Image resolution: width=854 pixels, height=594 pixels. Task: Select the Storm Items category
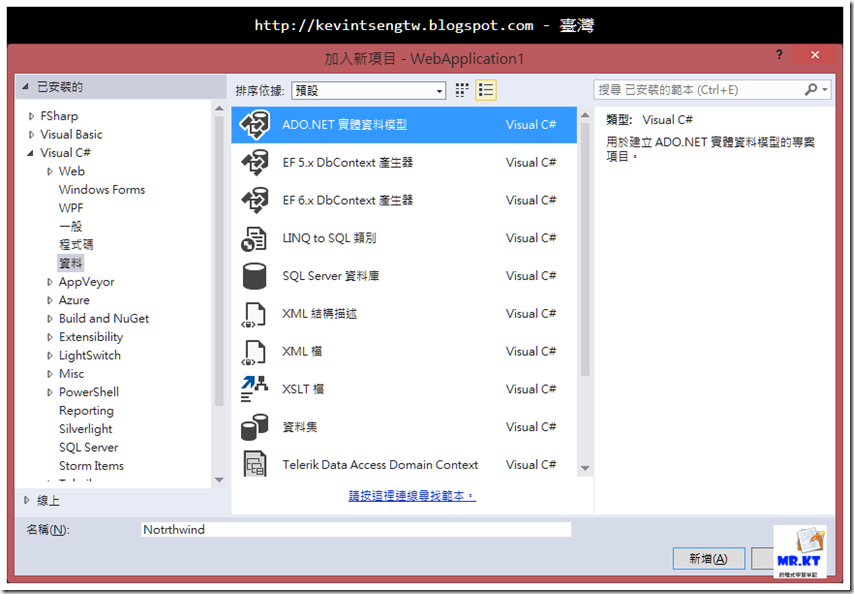tap(91, 466)
